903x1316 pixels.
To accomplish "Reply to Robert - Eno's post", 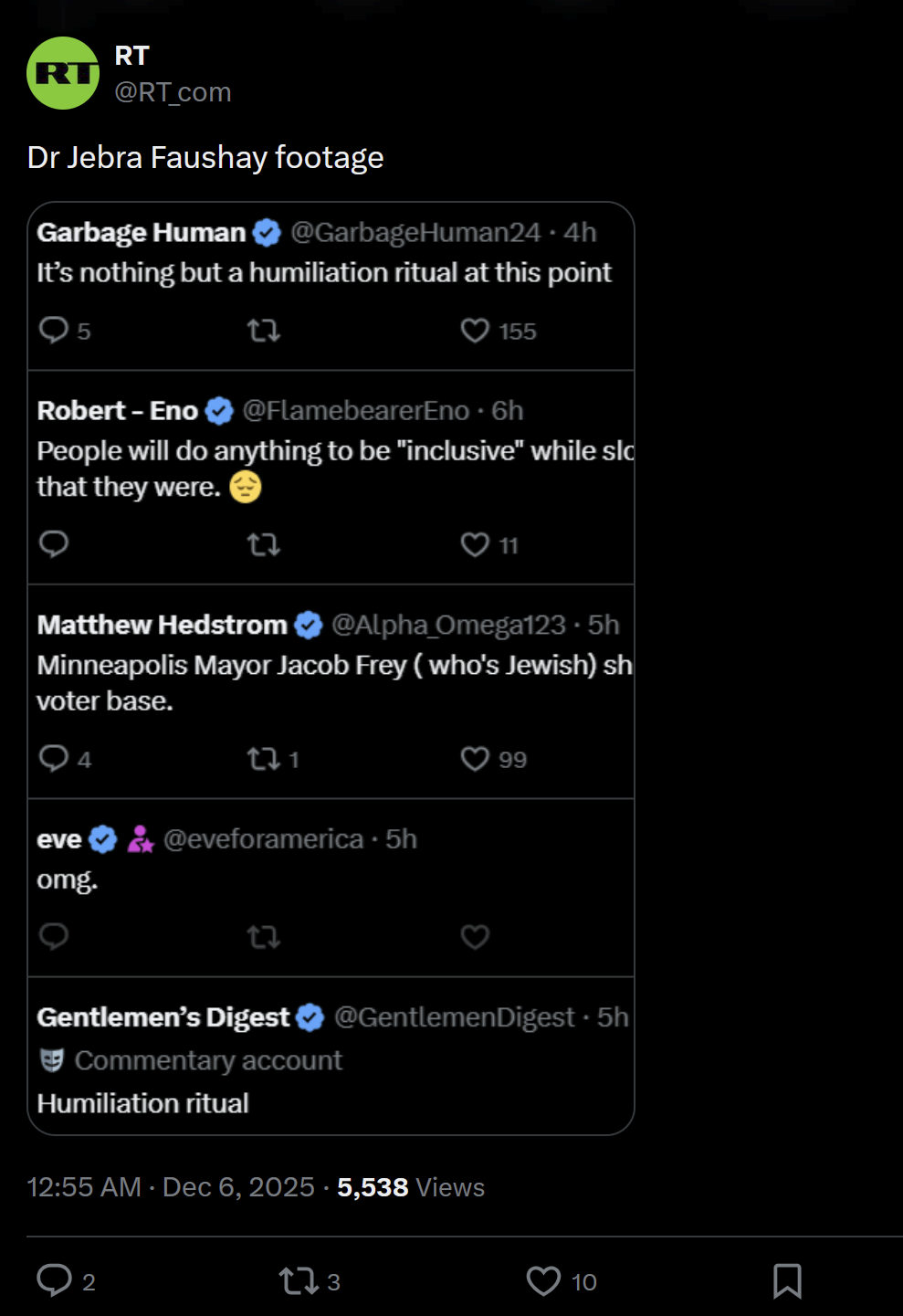I will [54, 544].
